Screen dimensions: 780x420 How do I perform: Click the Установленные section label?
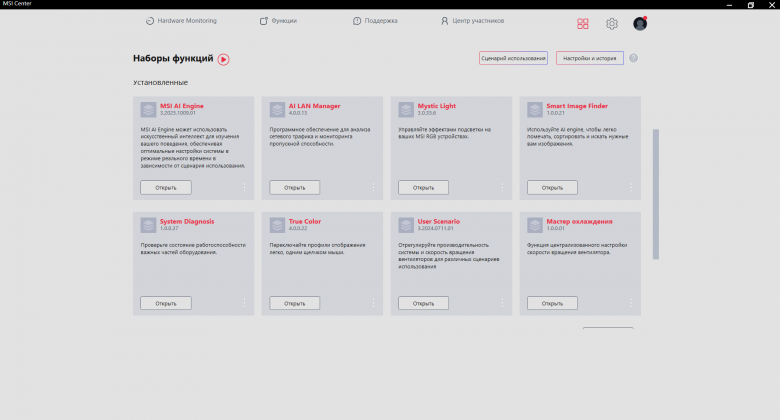pyautogui.click(x=160, y=83)
